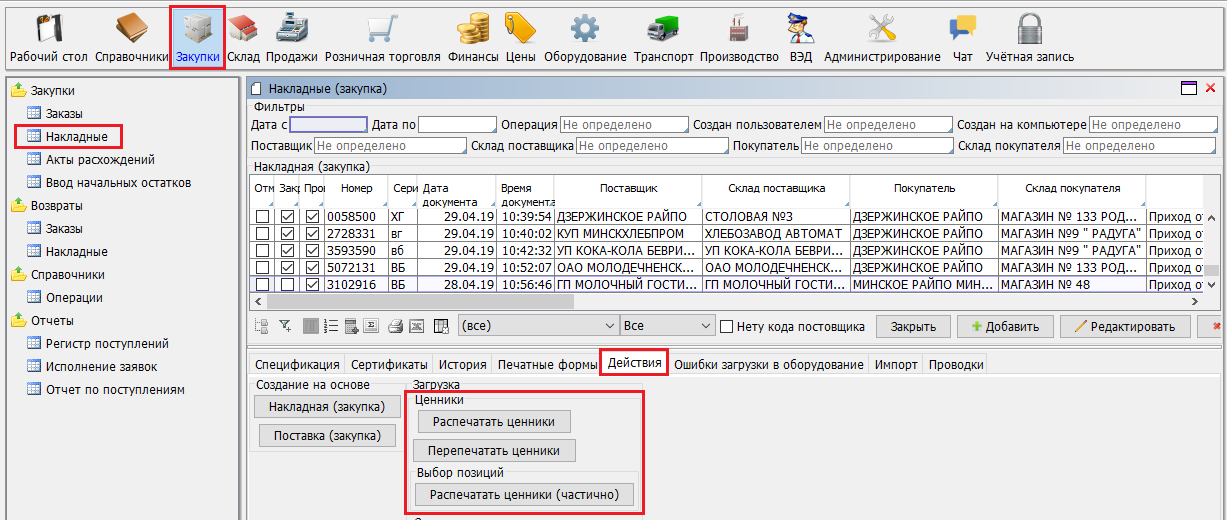Screen dimensions: 1227x520
Task: Expand the (все) dropdown in grid toolbar
Action: click(x=611, y=326)
